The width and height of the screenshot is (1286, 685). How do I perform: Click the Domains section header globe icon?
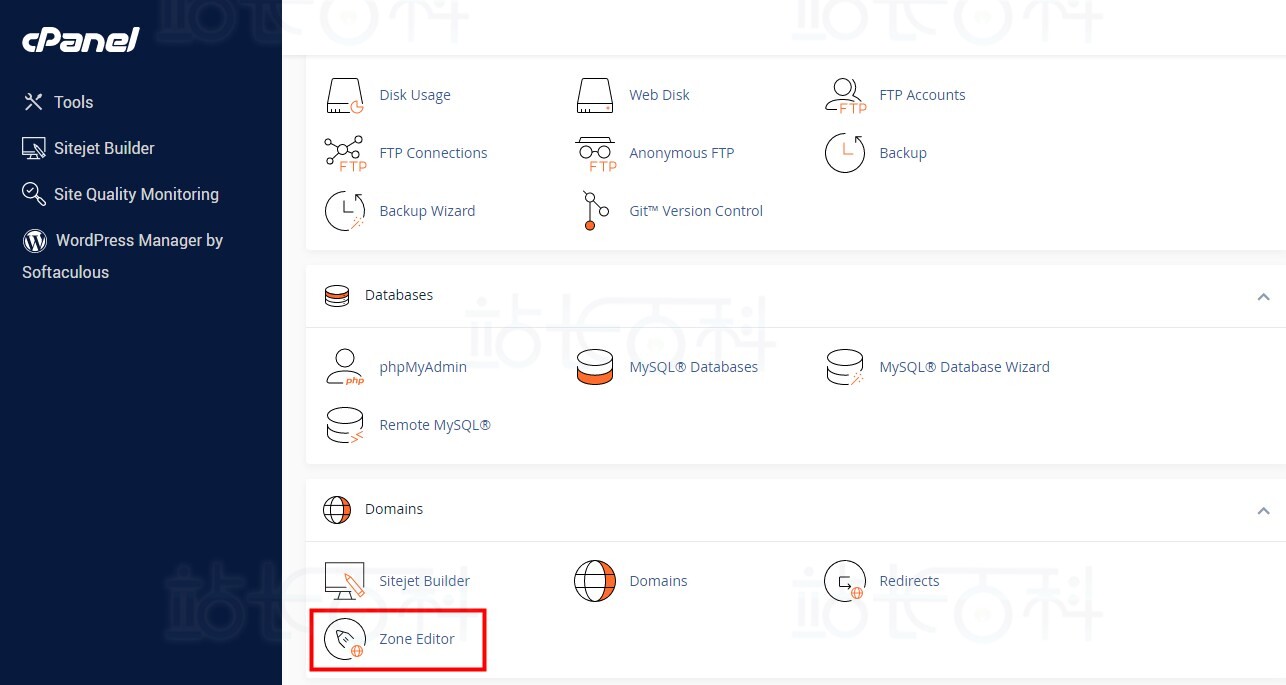point(337,510)
